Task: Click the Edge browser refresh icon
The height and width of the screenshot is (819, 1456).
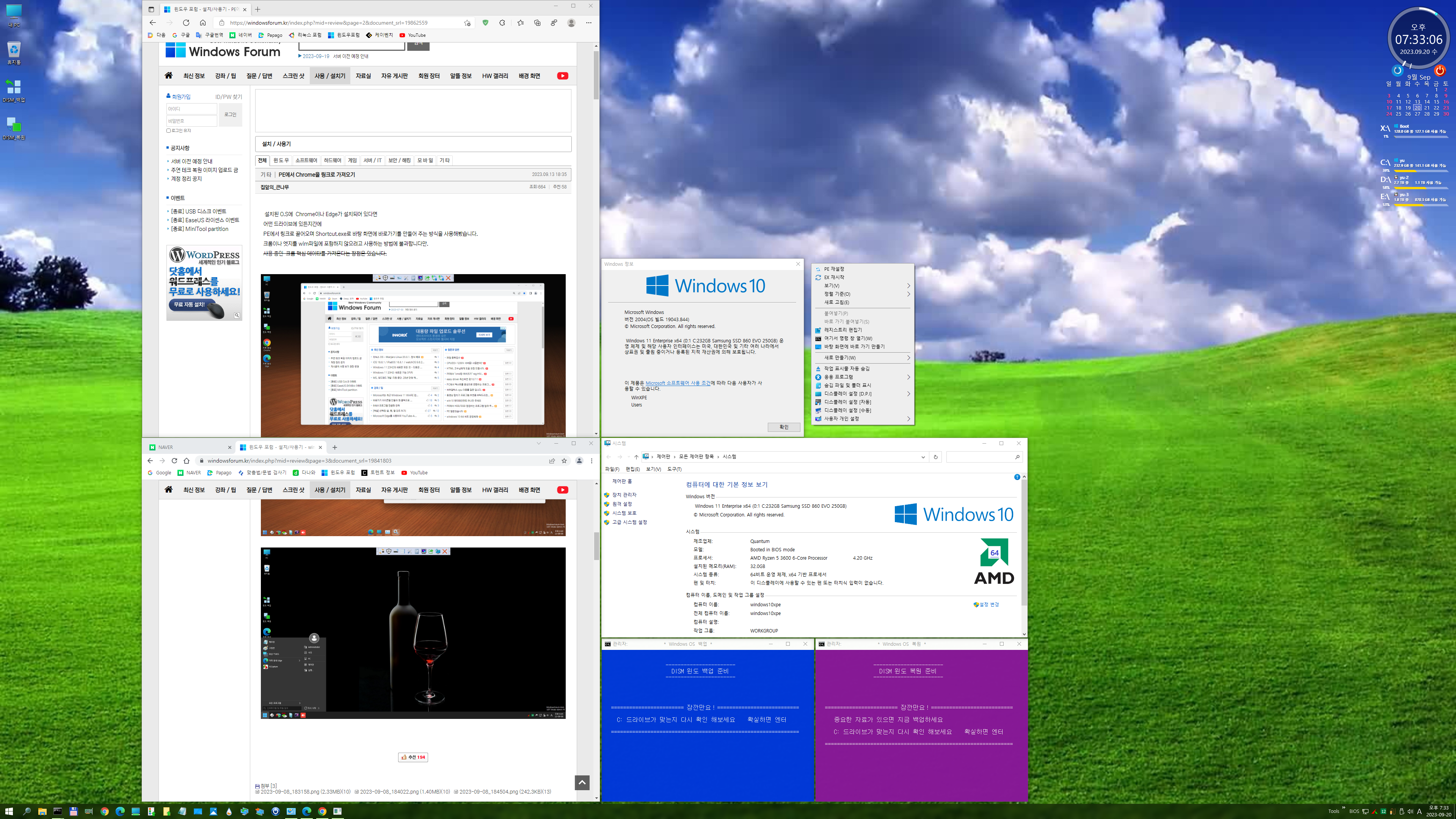Action: tap(186, 23)
